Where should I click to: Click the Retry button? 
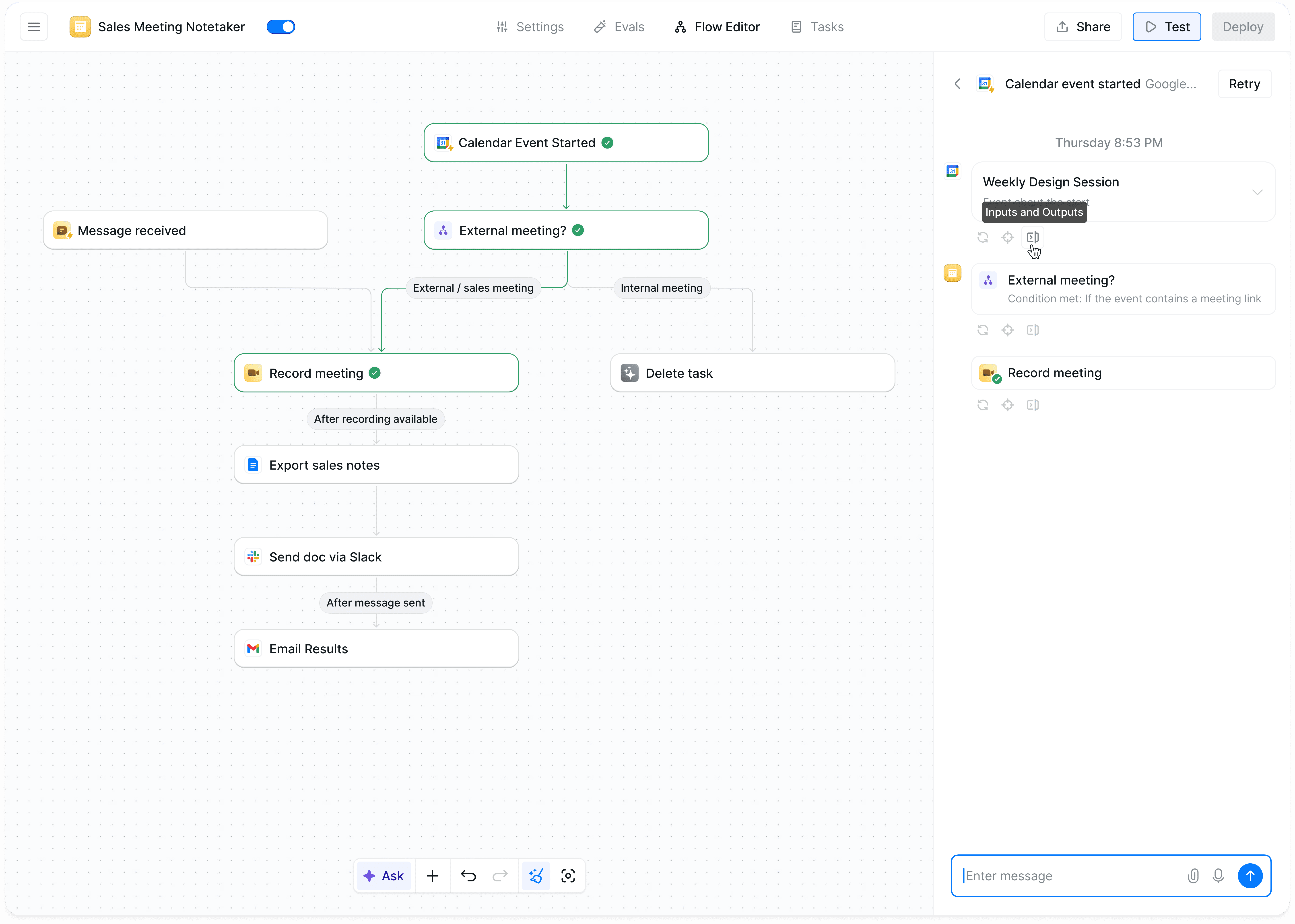(1244, 84)
